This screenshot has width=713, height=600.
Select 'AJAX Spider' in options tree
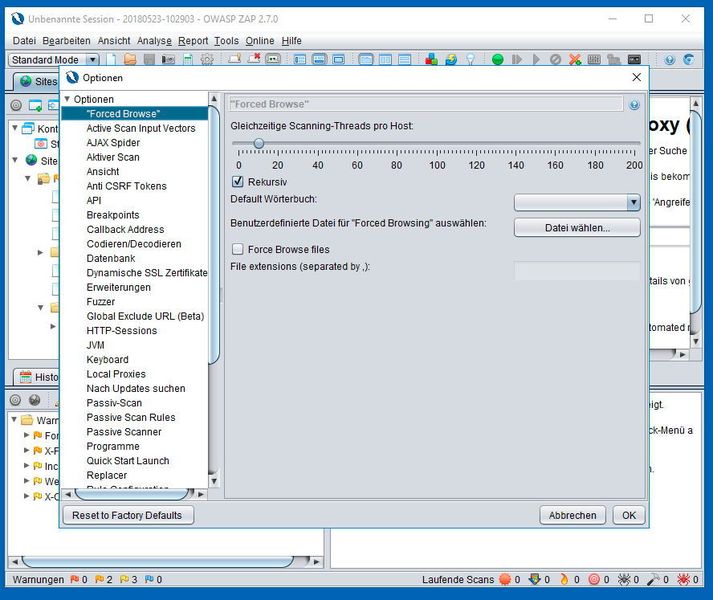tap(113, 143)
